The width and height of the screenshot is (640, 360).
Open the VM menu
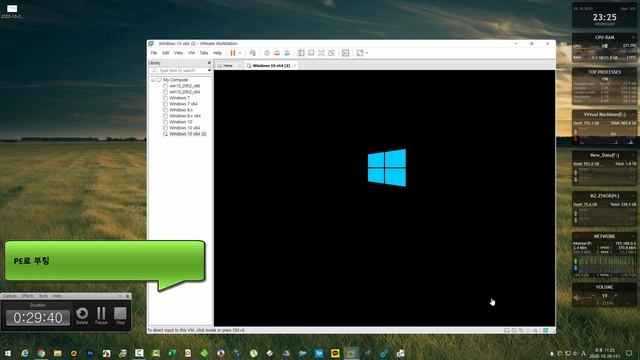(x=191, y=53)
